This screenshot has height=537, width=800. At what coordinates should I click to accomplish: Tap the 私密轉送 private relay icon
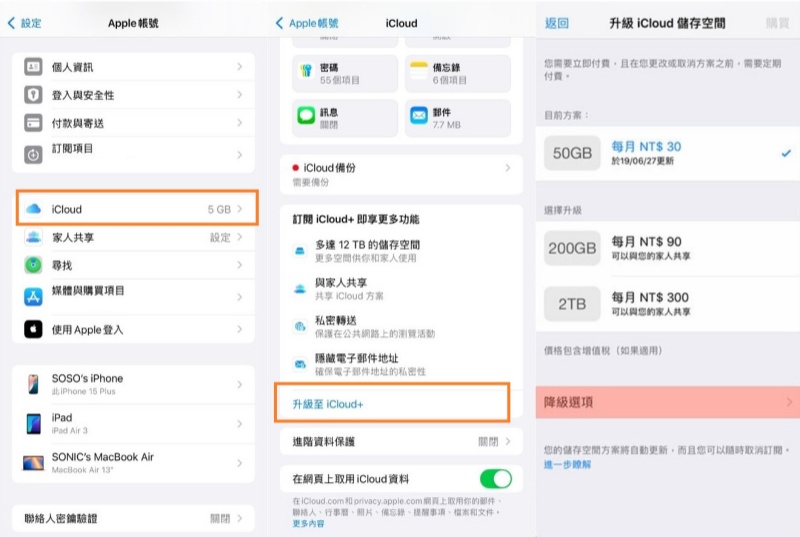tap(300, 326)
